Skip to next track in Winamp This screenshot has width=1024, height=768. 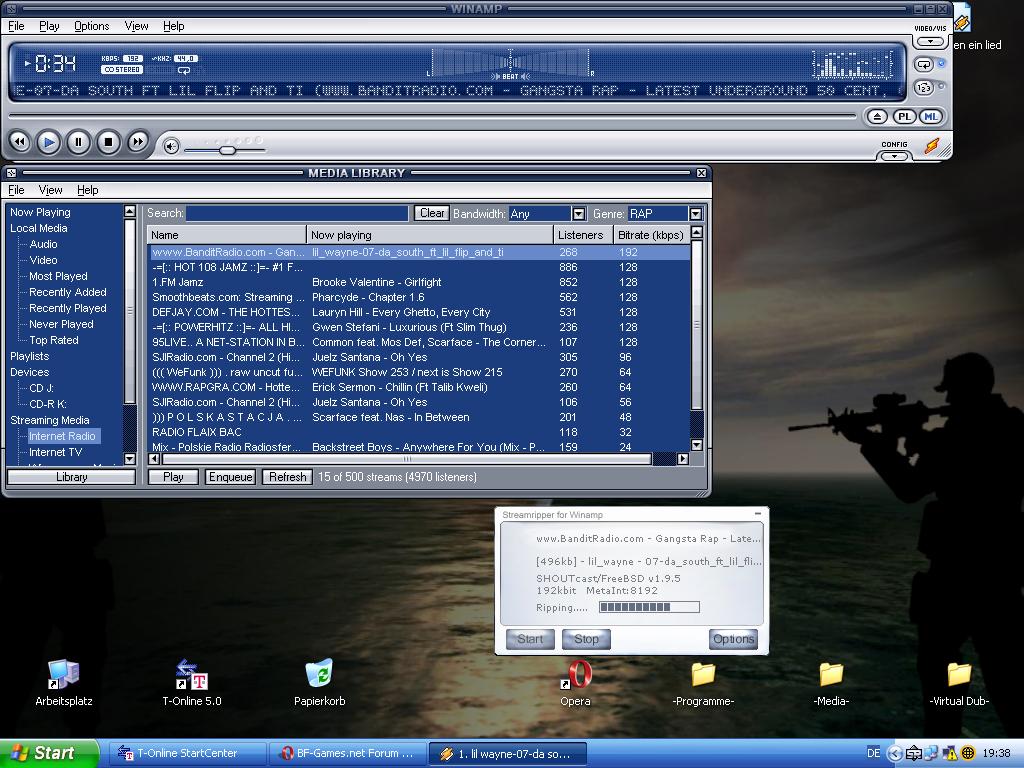click(137, 142)
